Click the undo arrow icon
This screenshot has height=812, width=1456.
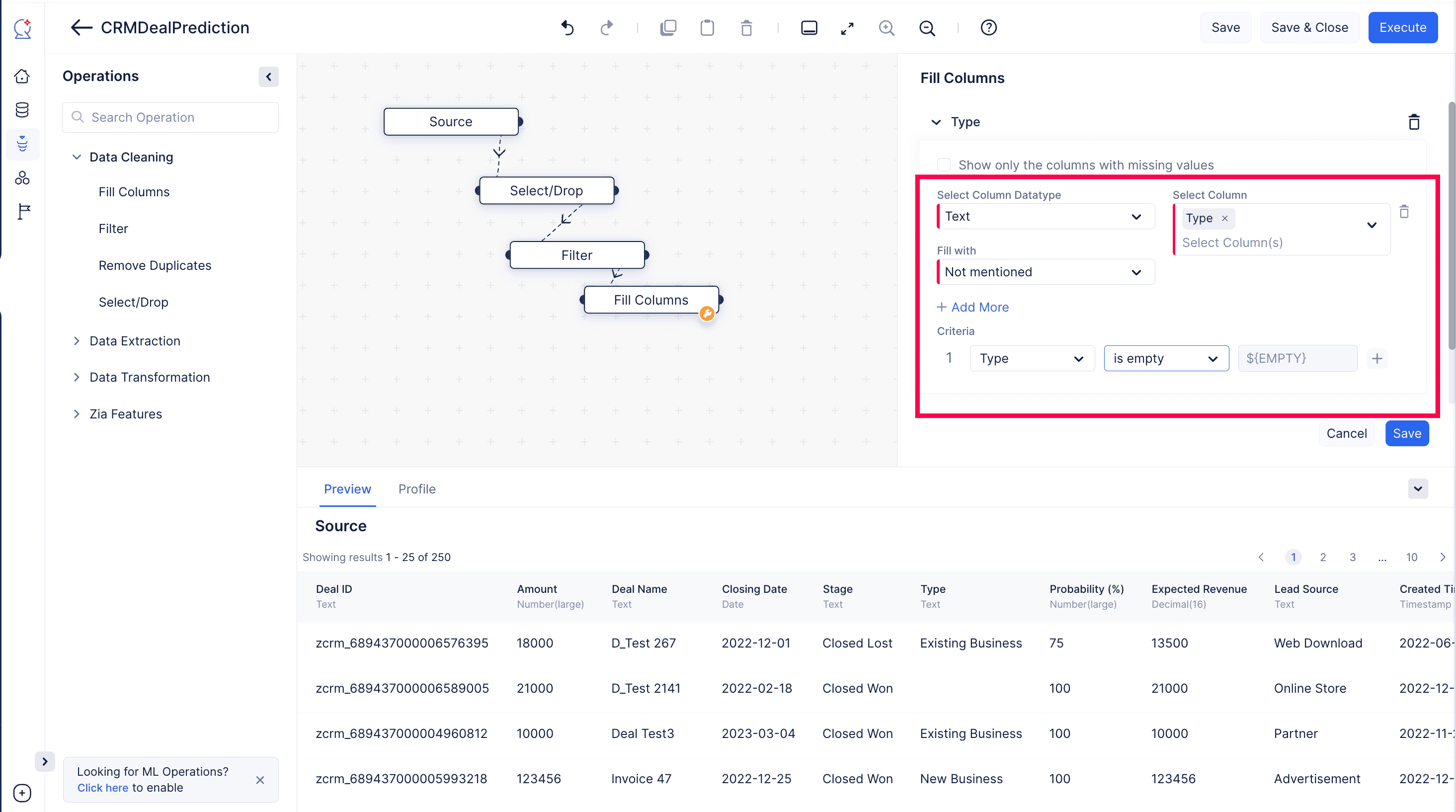[567, 27]
